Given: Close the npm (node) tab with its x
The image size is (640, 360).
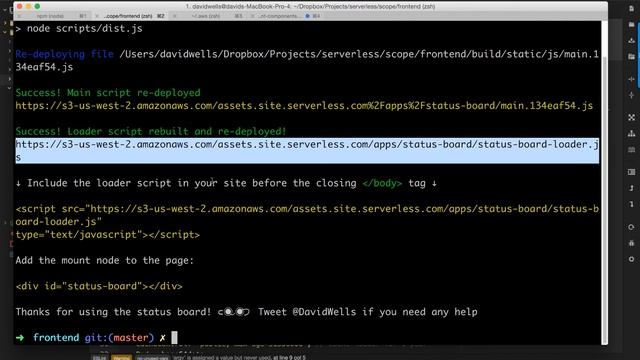Looking at the screenshot, I should [19, 16].
